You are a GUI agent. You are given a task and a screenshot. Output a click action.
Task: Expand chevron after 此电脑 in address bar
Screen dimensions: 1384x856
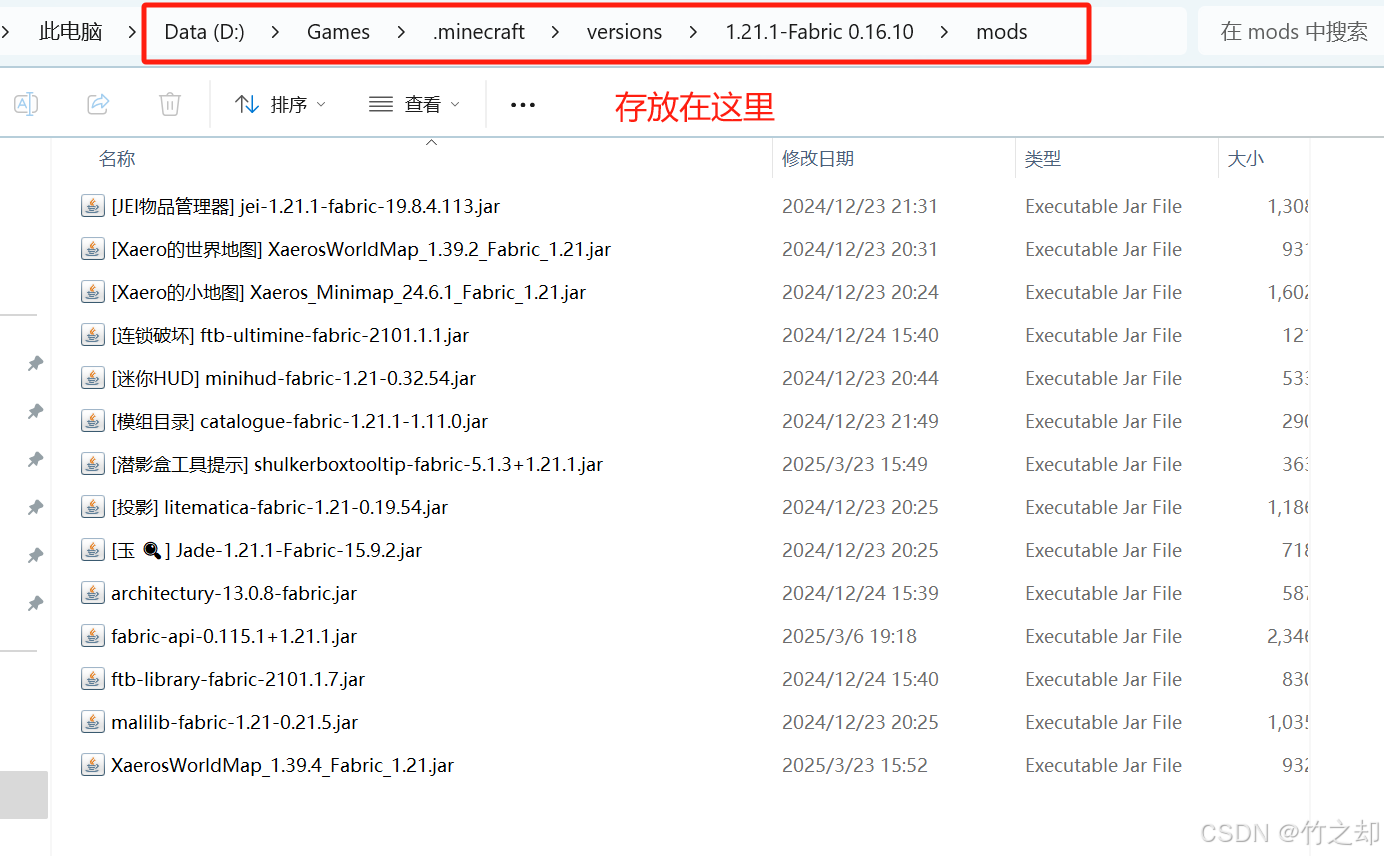coord(132,32)
